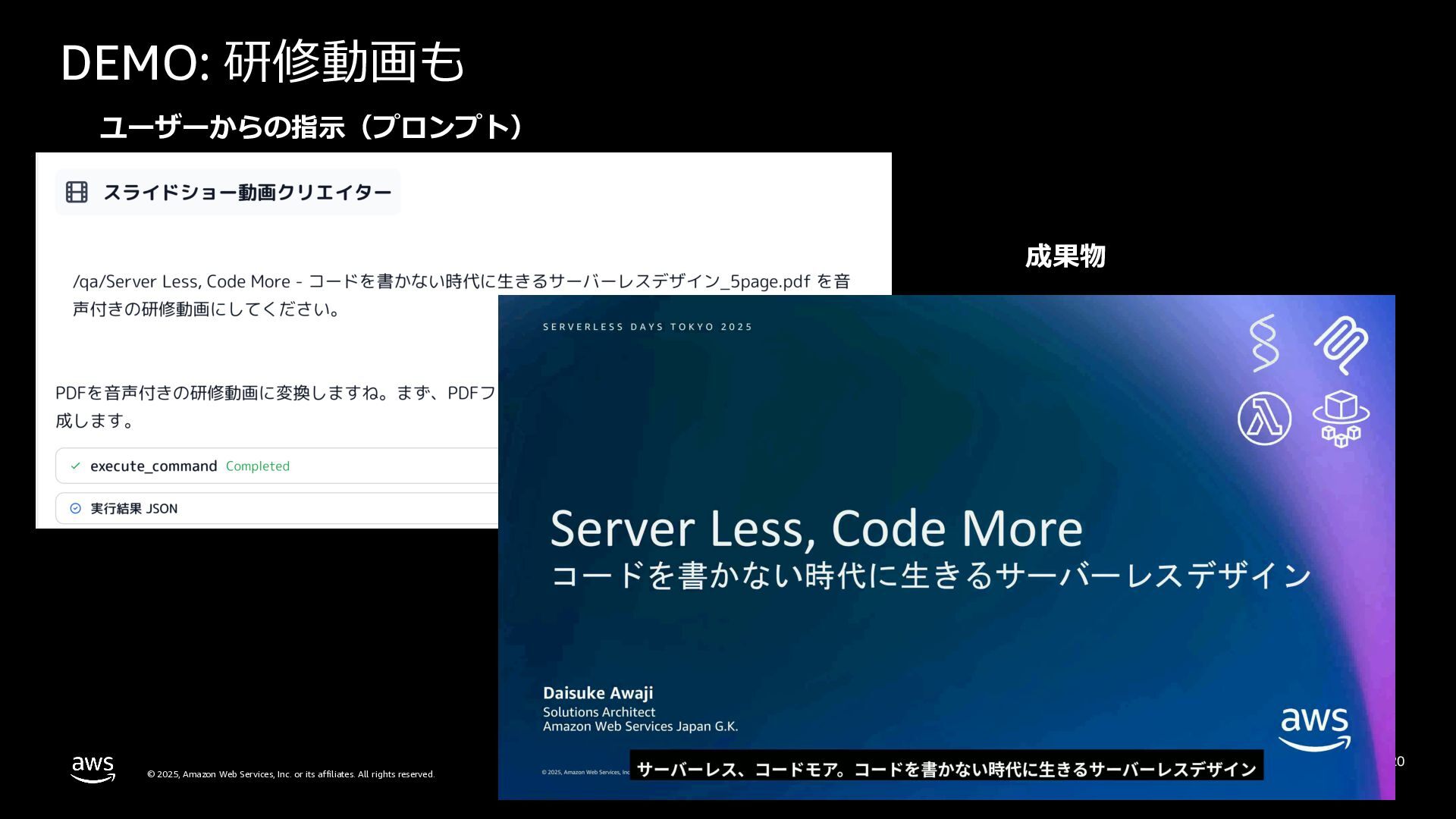Viewport: 1456px width, 819px height.
Task: Click the Server Less, Code More title
Action: 816,529
